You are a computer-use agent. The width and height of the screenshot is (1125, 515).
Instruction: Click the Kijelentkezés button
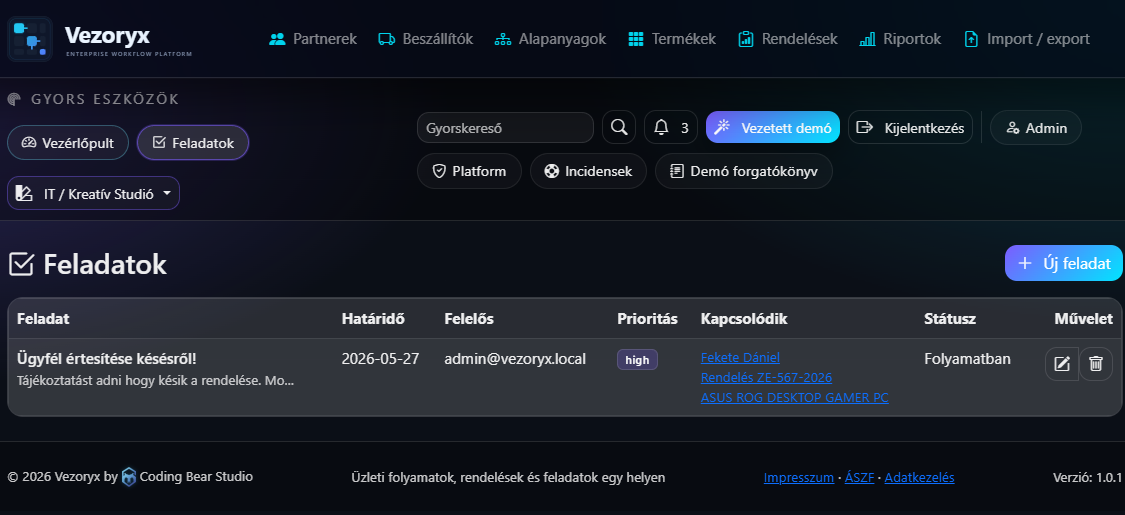pyautogui.click(x=910, y=128)
